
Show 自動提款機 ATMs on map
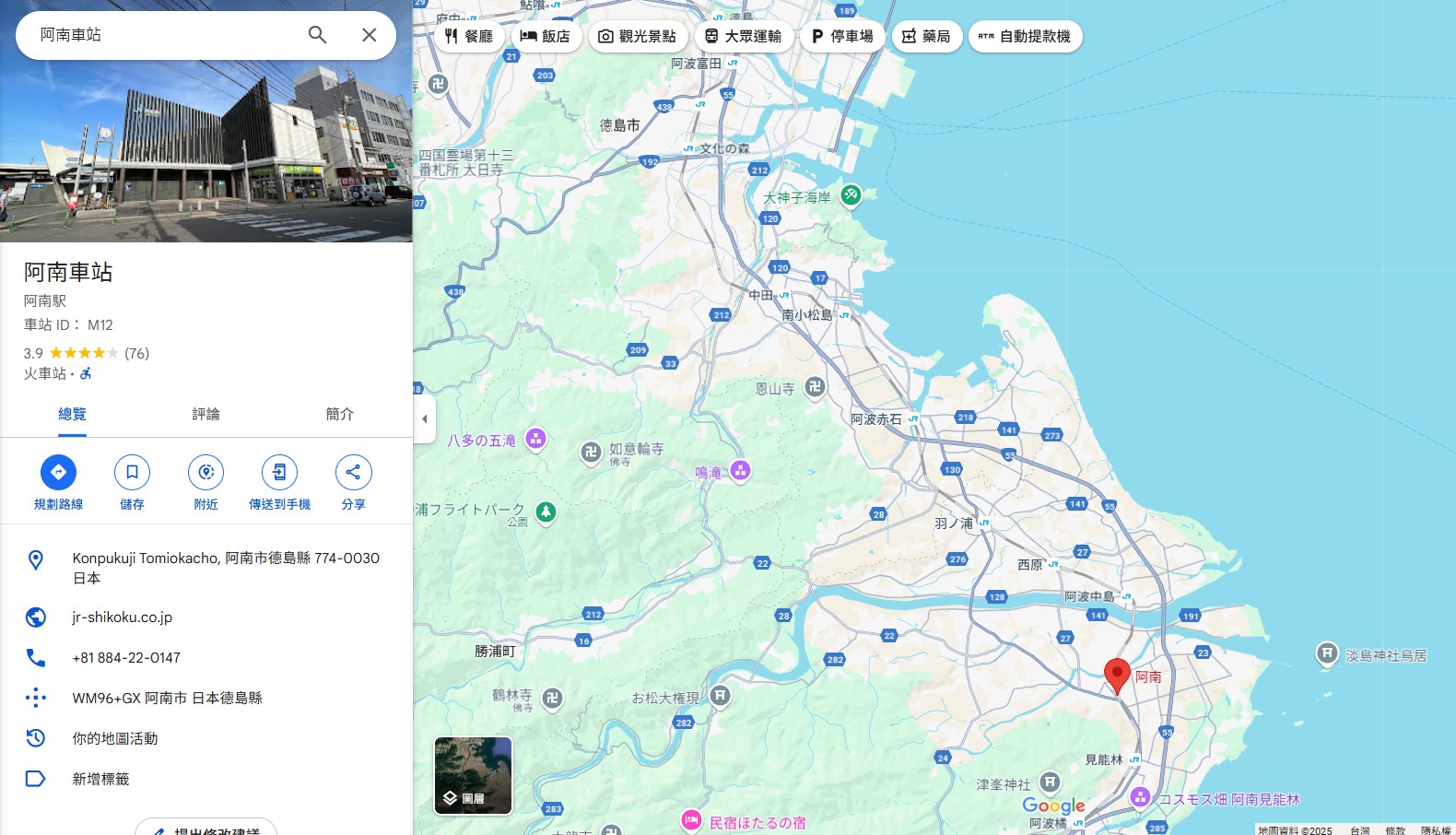click(x=1025, y=36)
